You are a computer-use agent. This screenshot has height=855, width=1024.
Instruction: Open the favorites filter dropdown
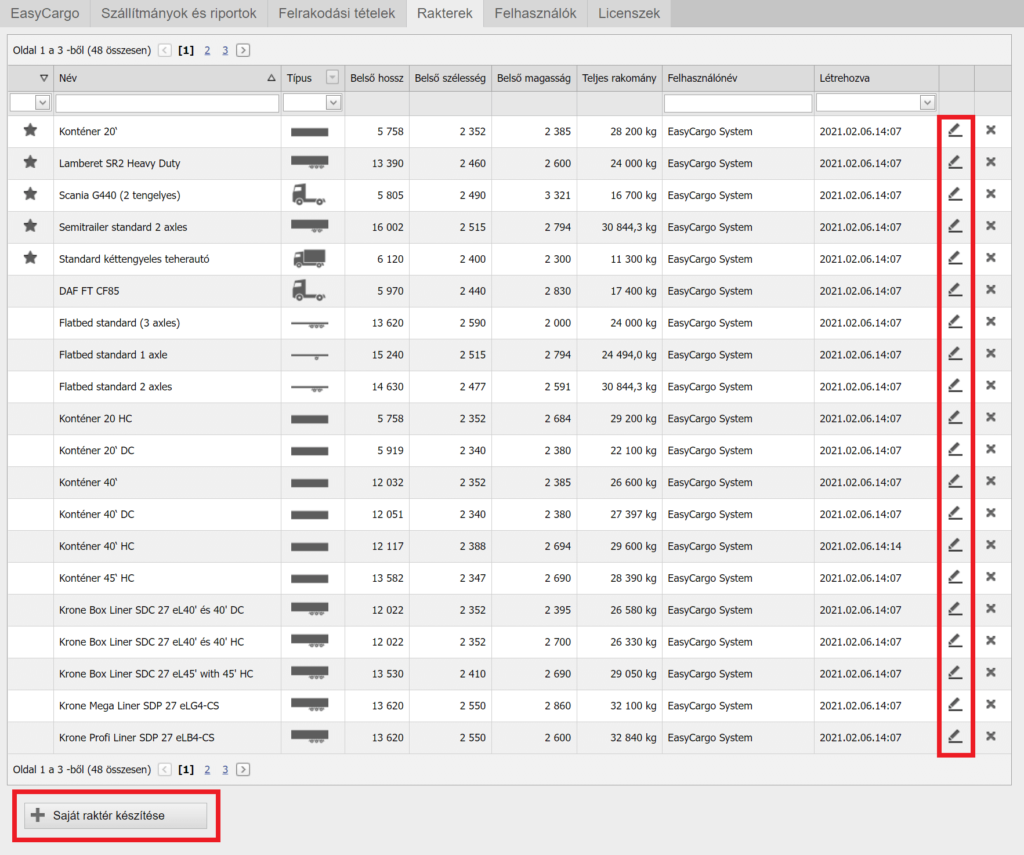(x=42, y=103)
